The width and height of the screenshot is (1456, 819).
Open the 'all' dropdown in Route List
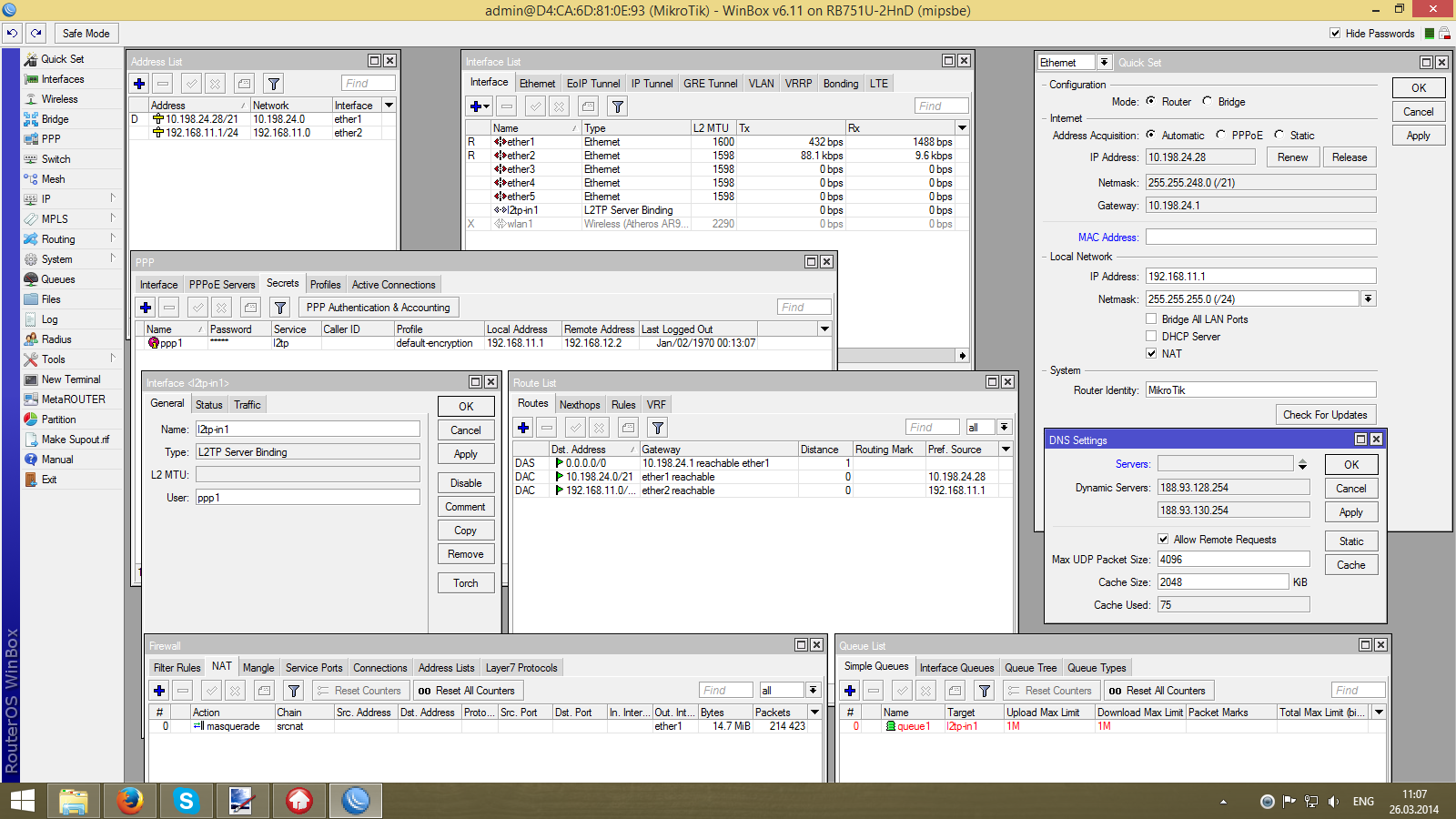pyautogui.click(x=1004, y=428)
